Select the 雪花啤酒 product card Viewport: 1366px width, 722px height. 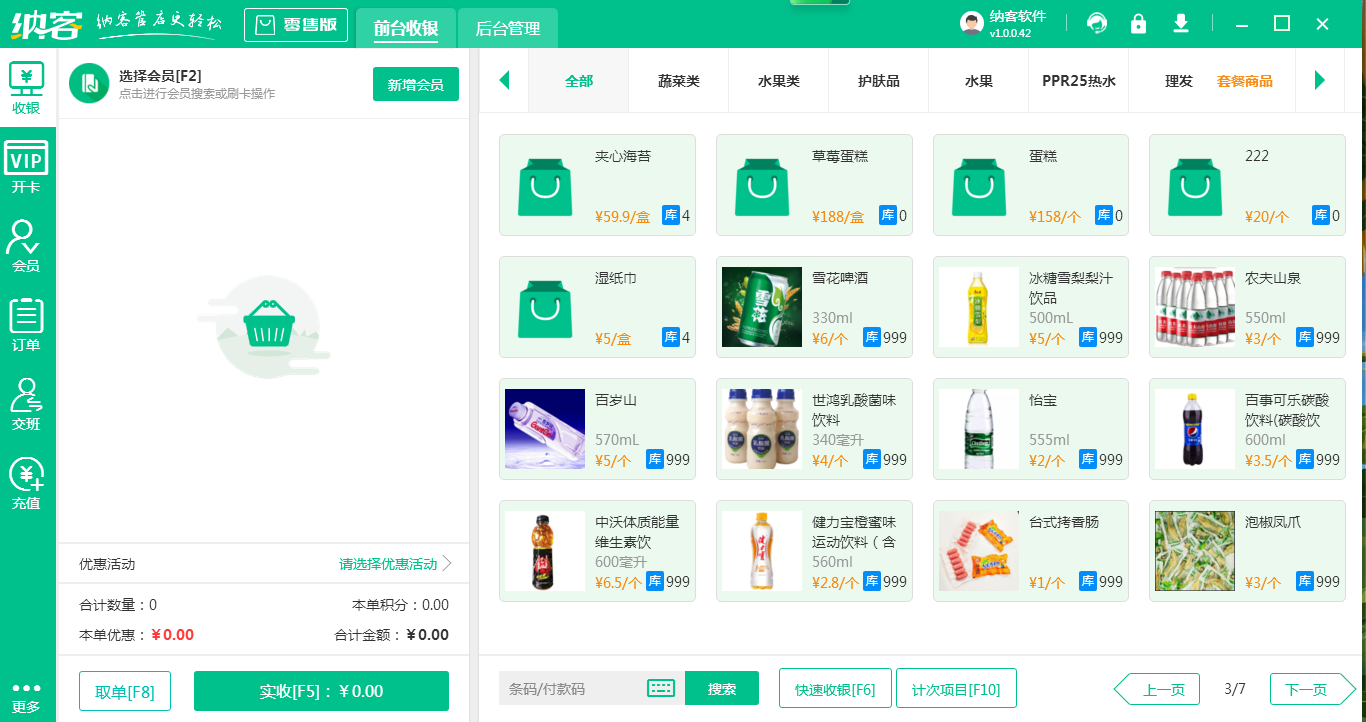point(814,307)
